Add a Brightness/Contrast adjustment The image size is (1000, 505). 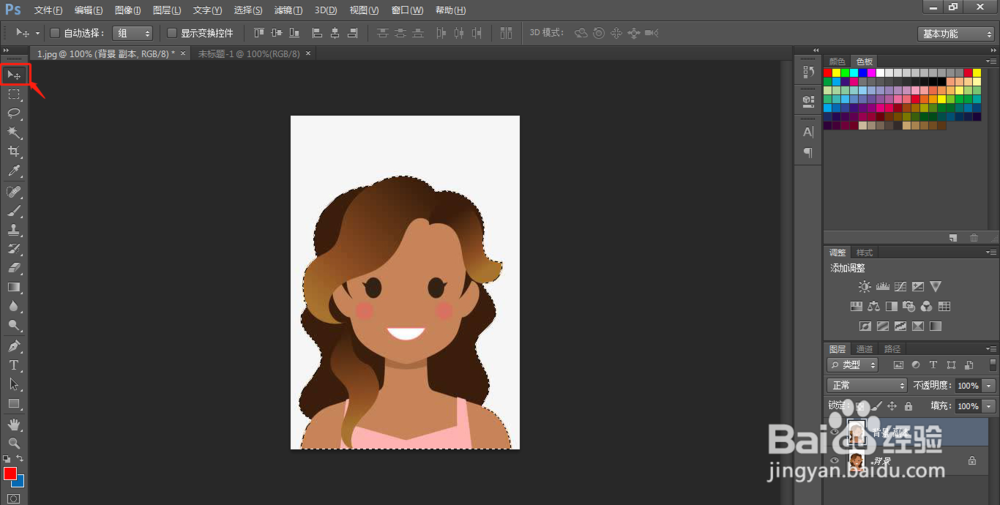point(864,287)
